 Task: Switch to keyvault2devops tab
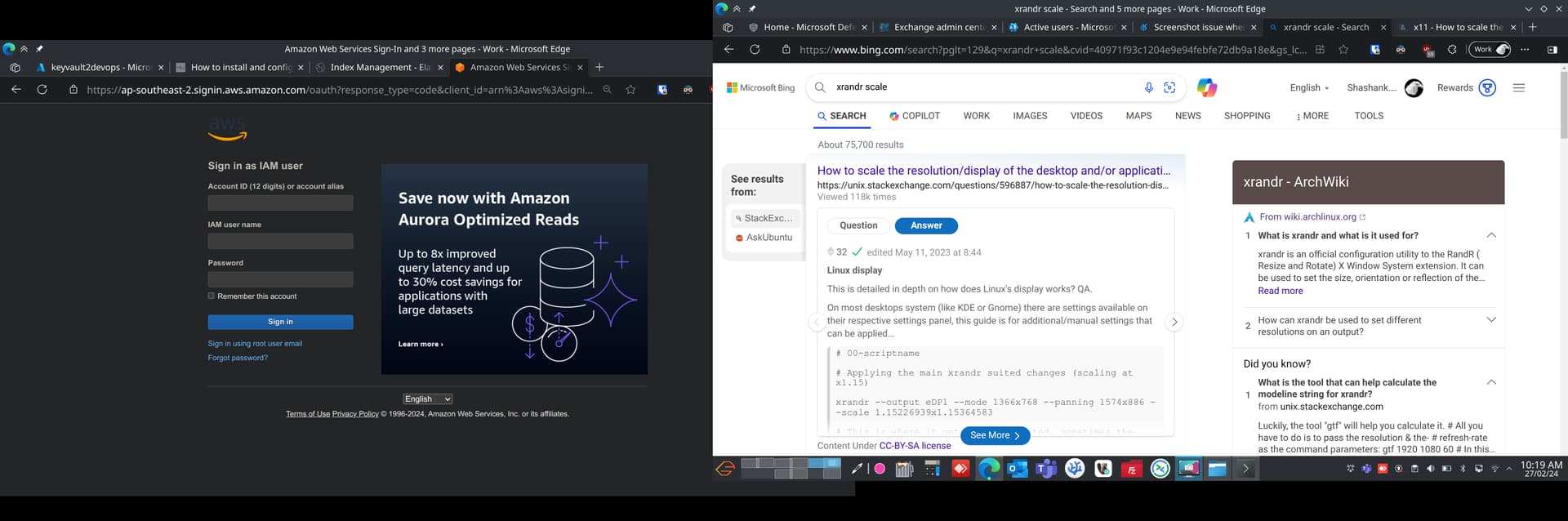click(x=100, y=67)
